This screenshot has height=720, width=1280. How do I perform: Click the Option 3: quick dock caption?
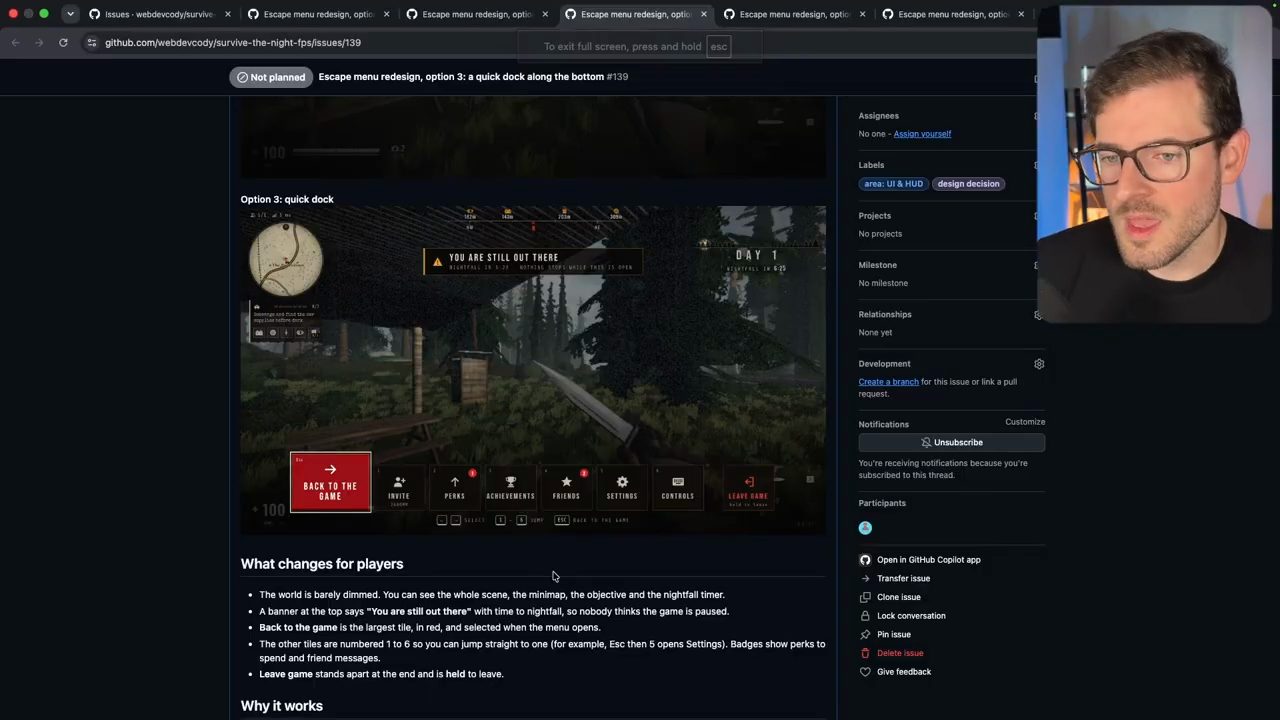tap(287, 199)
